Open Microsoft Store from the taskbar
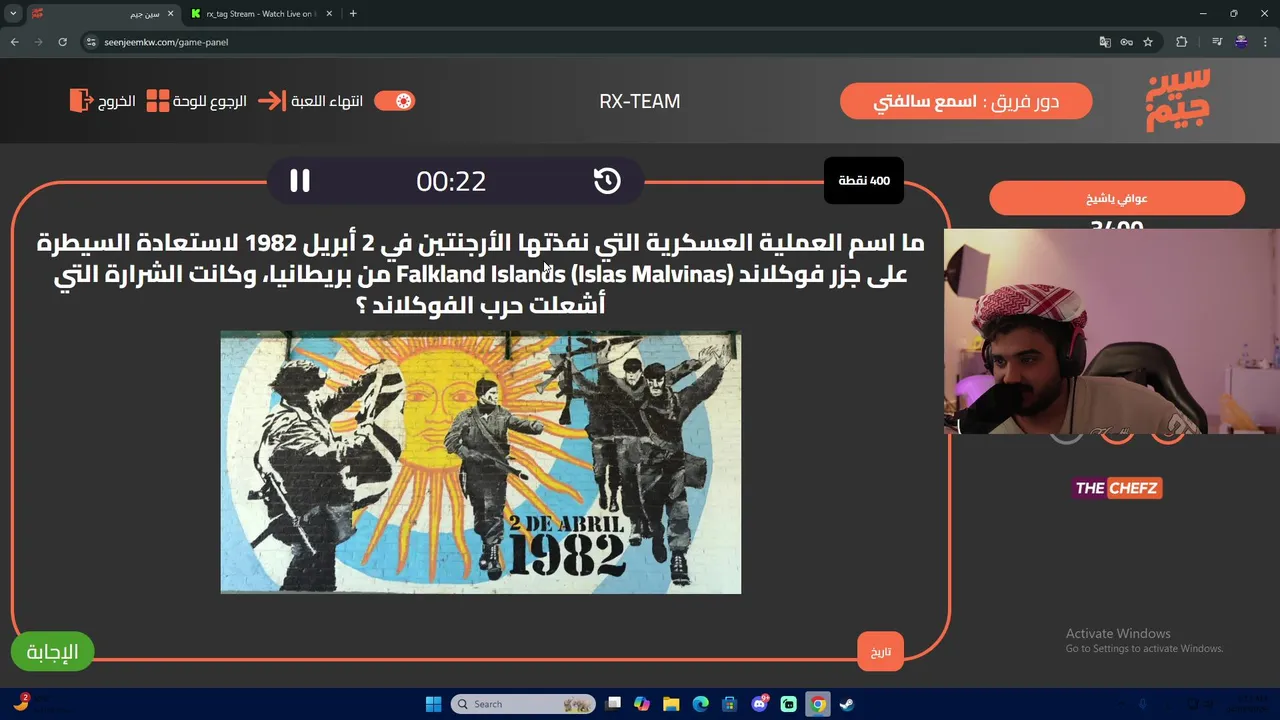 [x=730, y=704]
